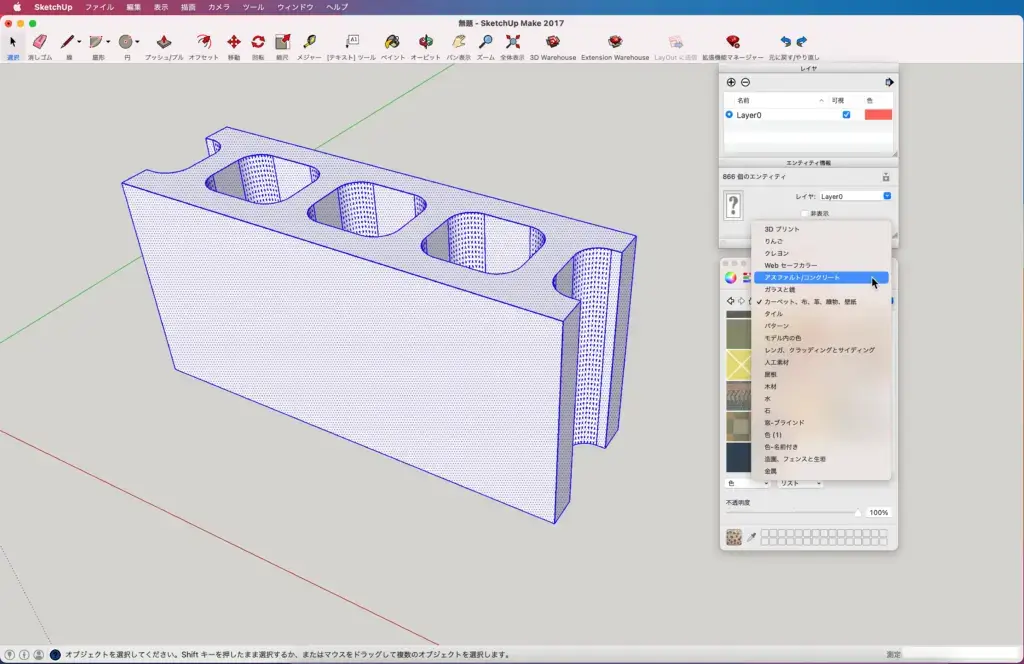Screen dimensions: 1024x664
Task: Pick the eyedropper sample tool
Action: click(752, 537)
